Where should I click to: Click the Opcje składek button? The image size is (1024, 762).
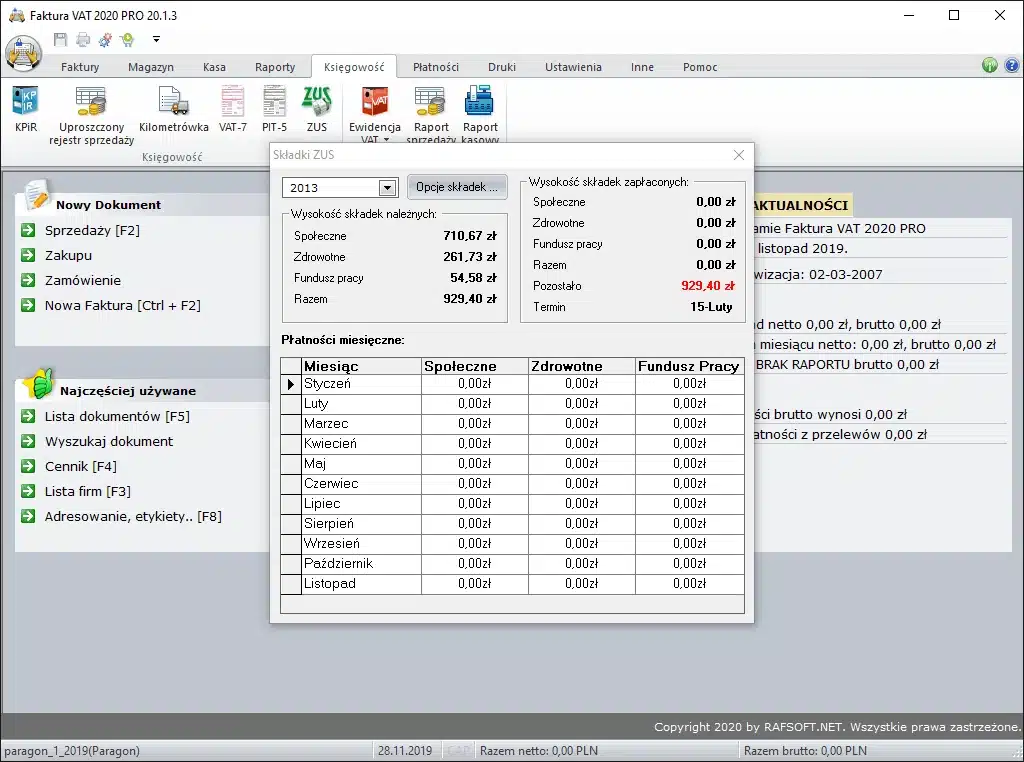pyautogui.click(x=457, y=187)
